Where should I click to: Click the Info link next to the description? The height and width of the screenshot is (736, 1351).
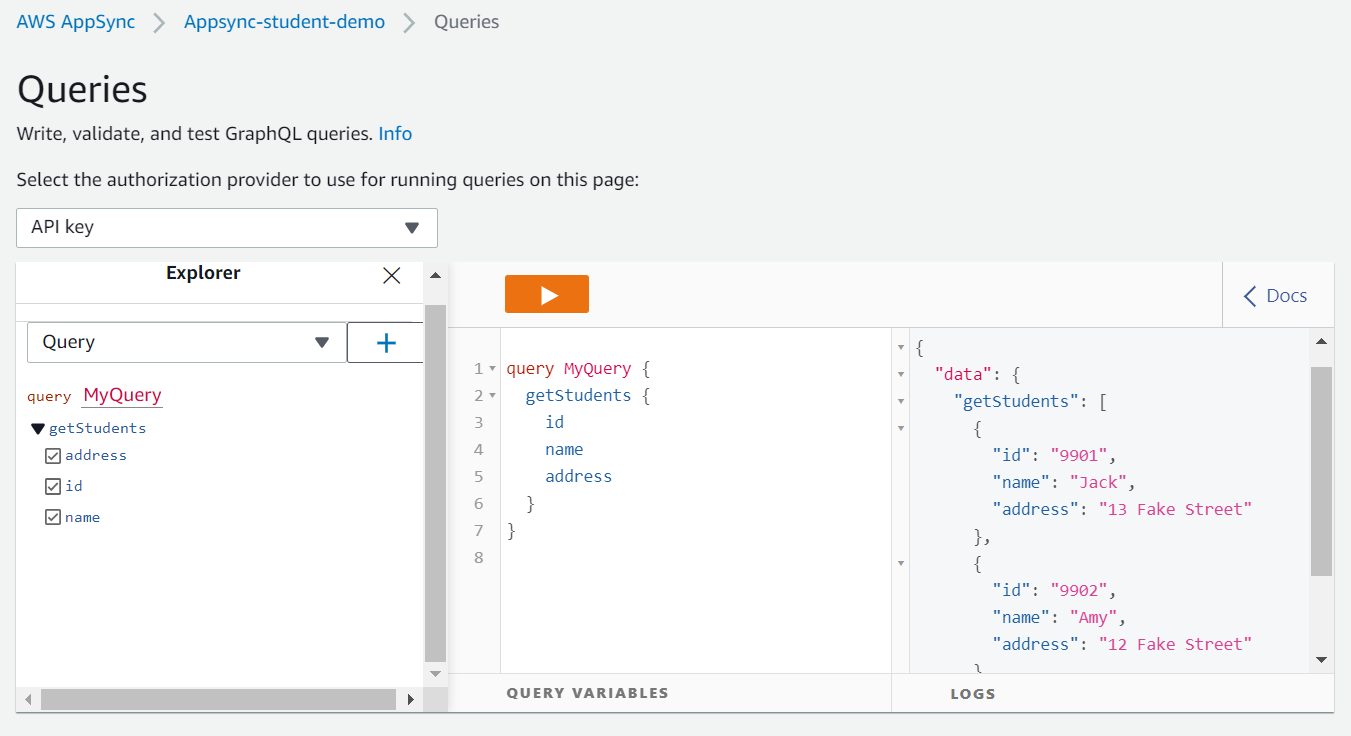coord(395,133)
